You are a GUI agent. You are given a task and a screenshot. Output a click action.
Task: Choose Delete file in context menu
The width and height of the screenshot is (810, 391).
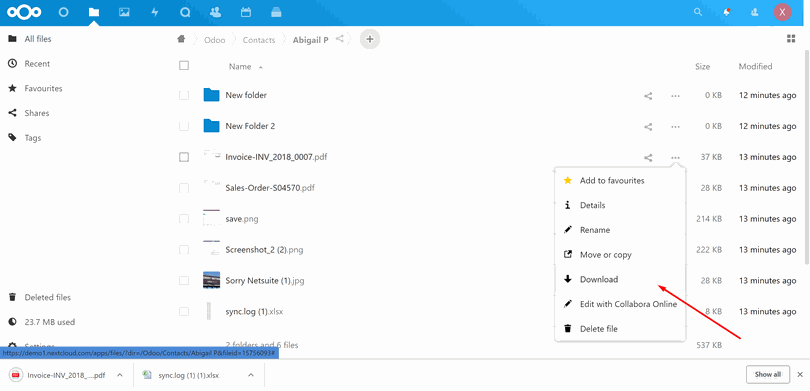pos(620,329)
